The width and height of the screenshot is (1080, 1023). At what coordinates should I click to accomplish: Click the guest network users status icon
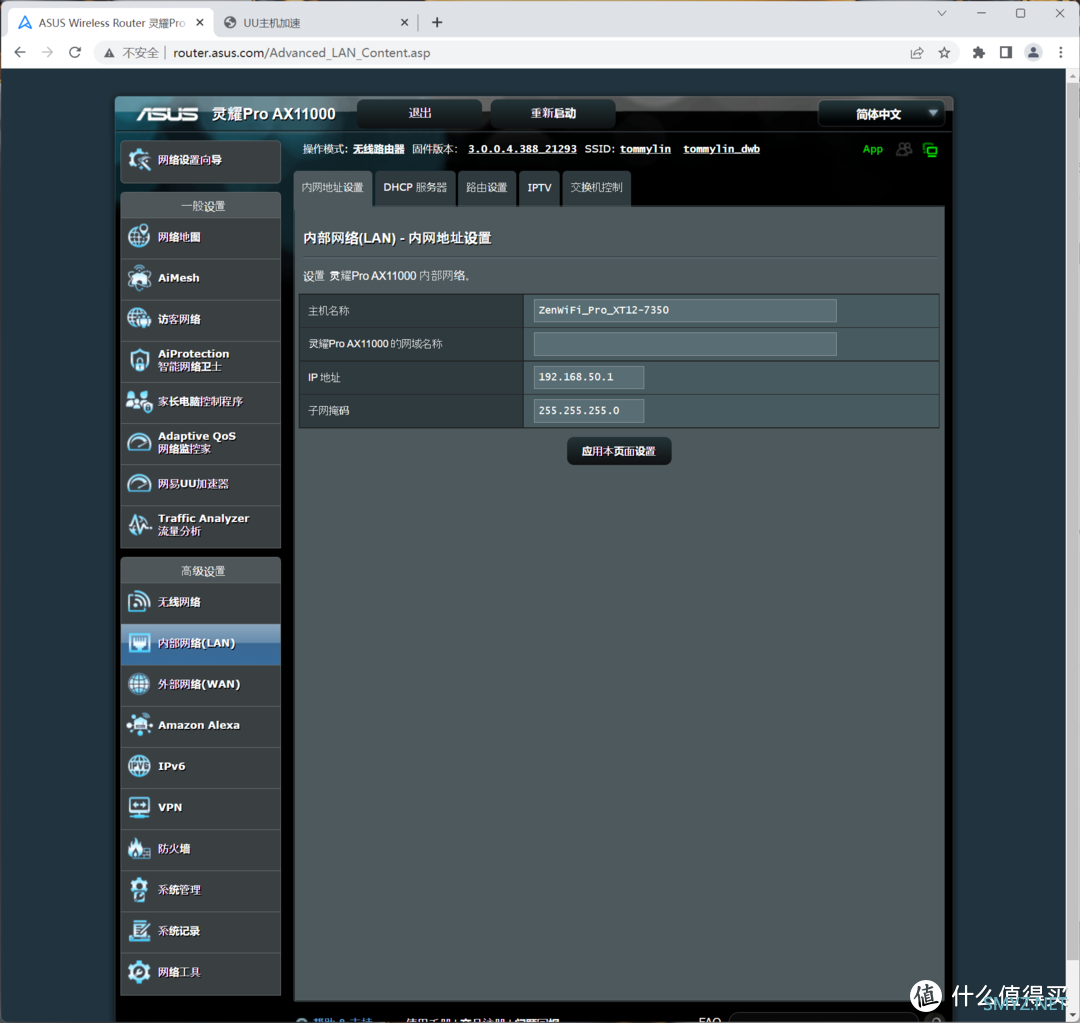click(x=904, y=149)
